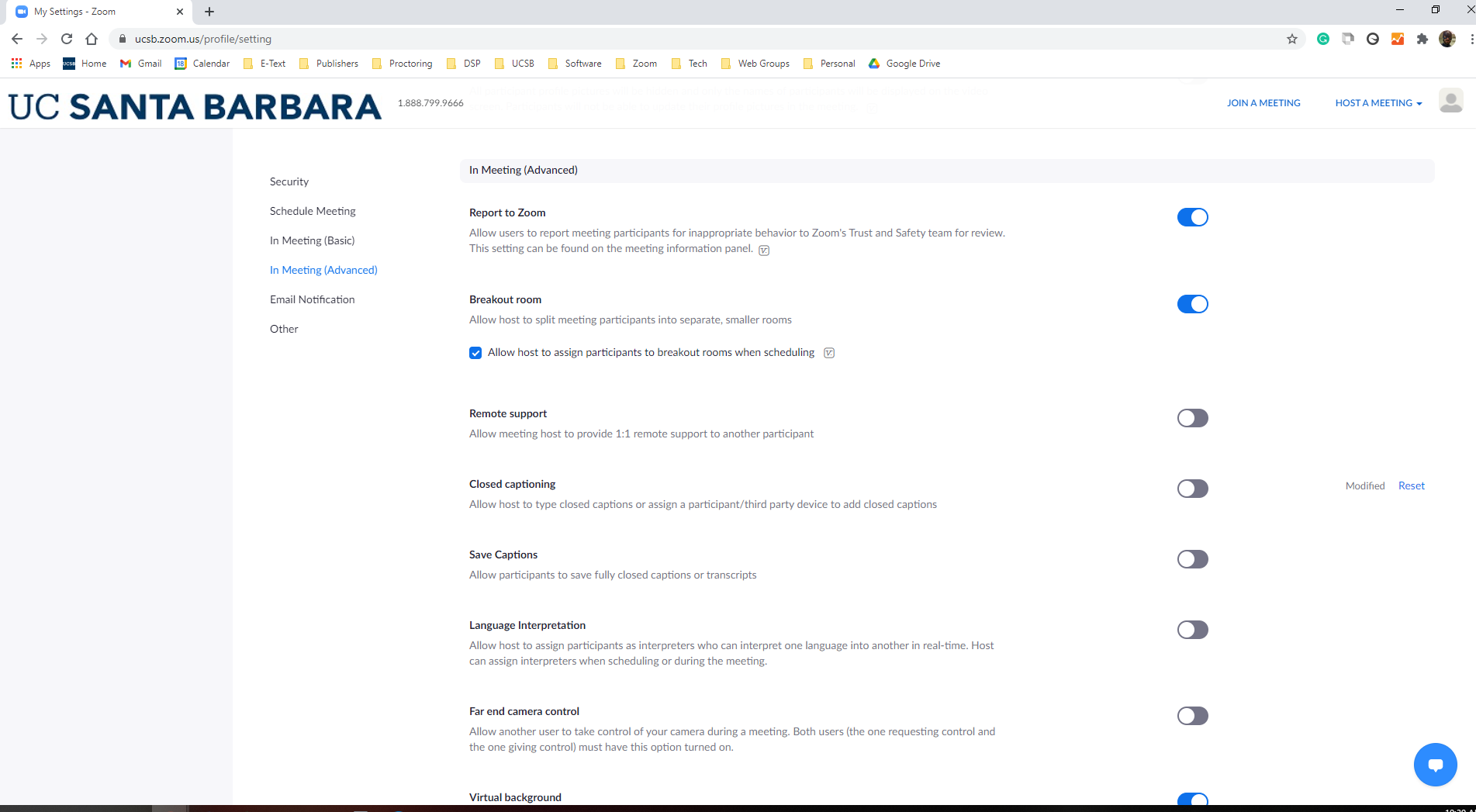Open the DSP bookmark folder
Viewport: 1476px width, 812px height.
tap(464, 64)
